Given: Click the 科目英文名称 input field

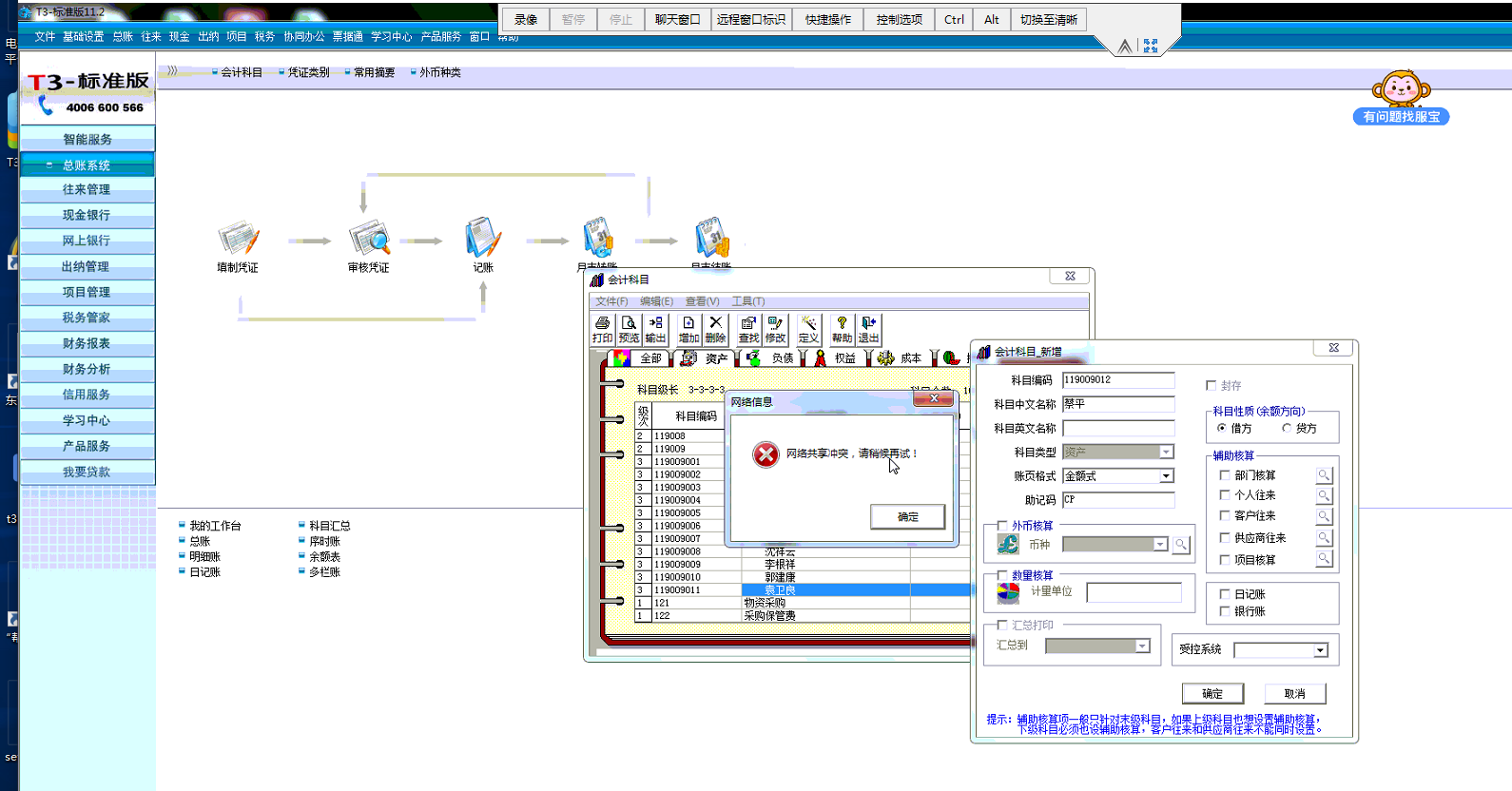Looking at the screenshot, I should (x=1118, y=428).
